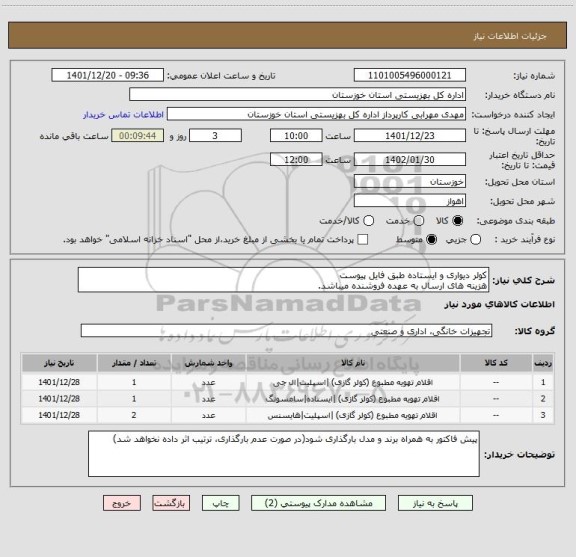
Task: Click the تاریخ نیاز column header
Action: (x=59, y=363)
